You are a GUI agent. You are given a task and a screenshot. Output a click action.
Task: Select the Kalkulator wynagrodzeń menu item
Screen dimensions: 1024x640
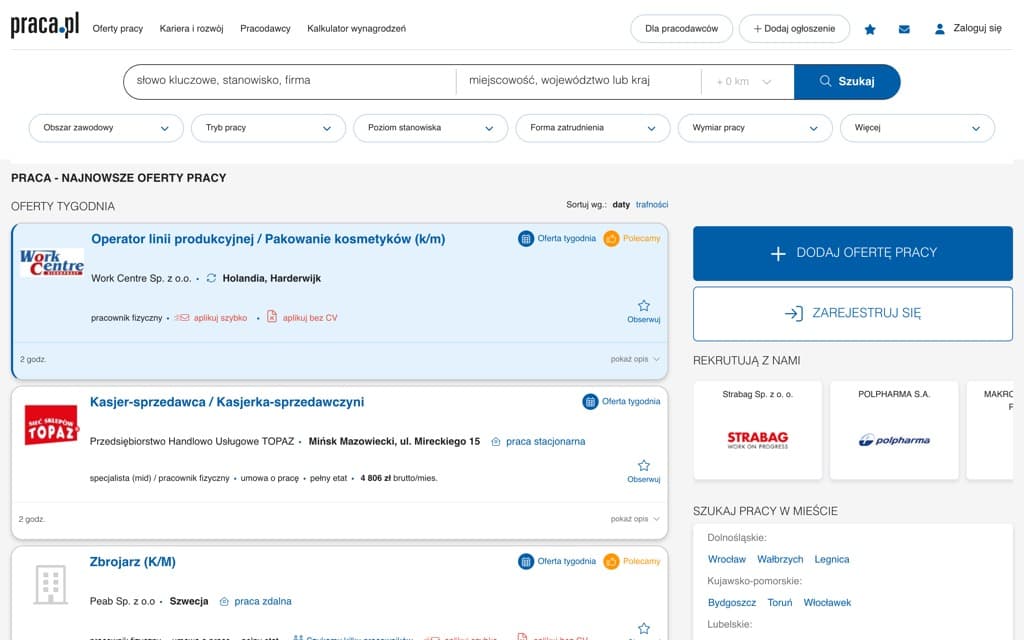pos(355,29)
